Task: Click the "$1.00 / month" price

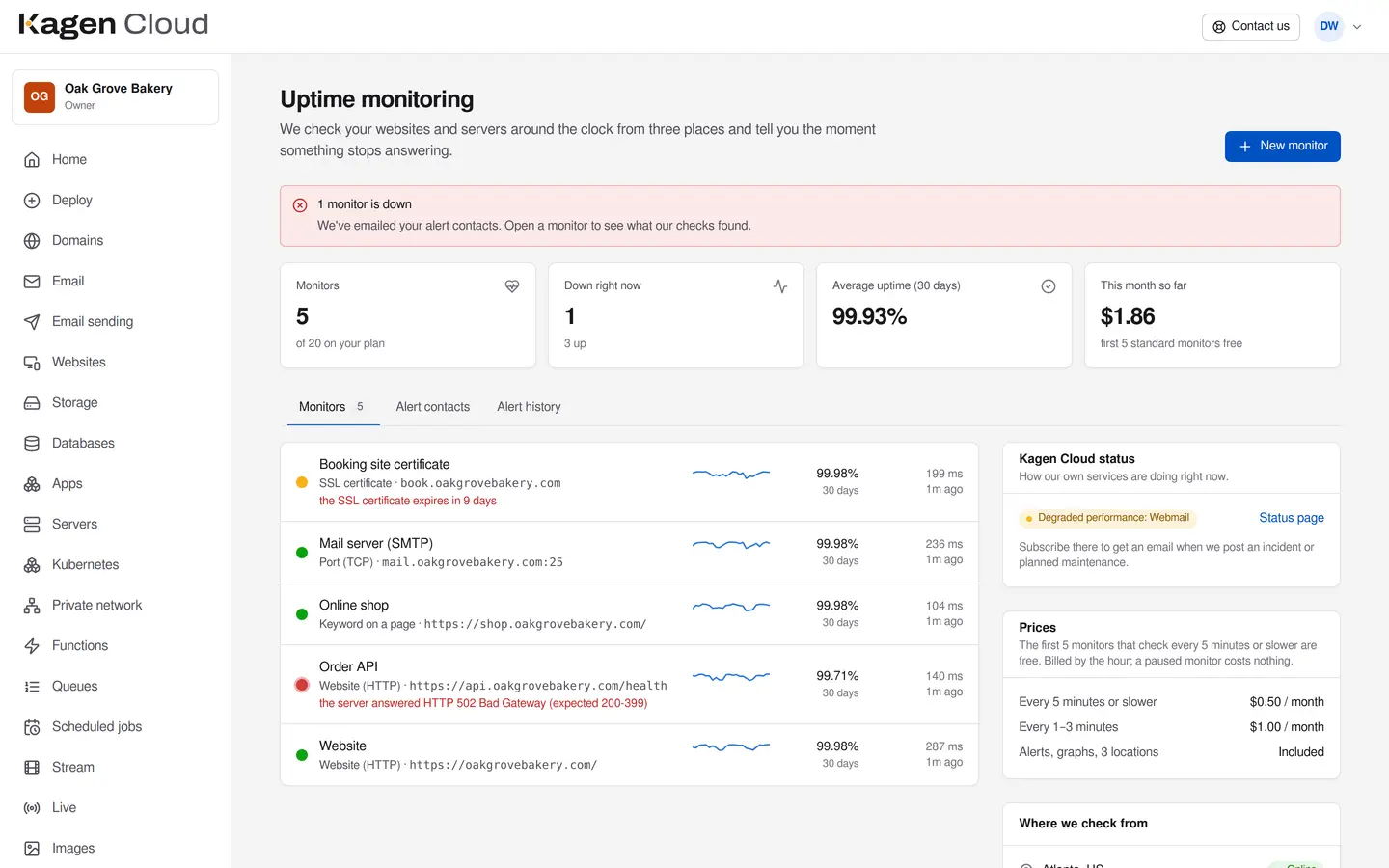Action: 1287,727
